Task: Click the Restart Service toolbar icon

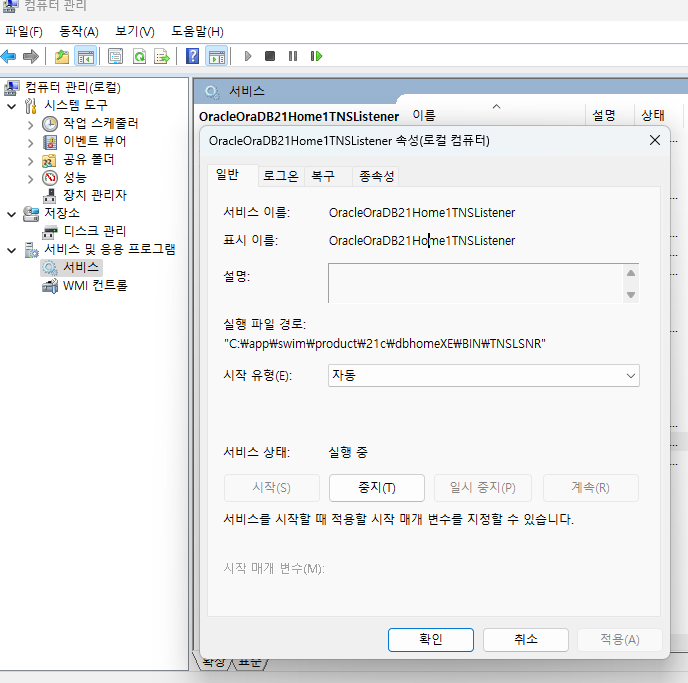Action: click(316, 56)
